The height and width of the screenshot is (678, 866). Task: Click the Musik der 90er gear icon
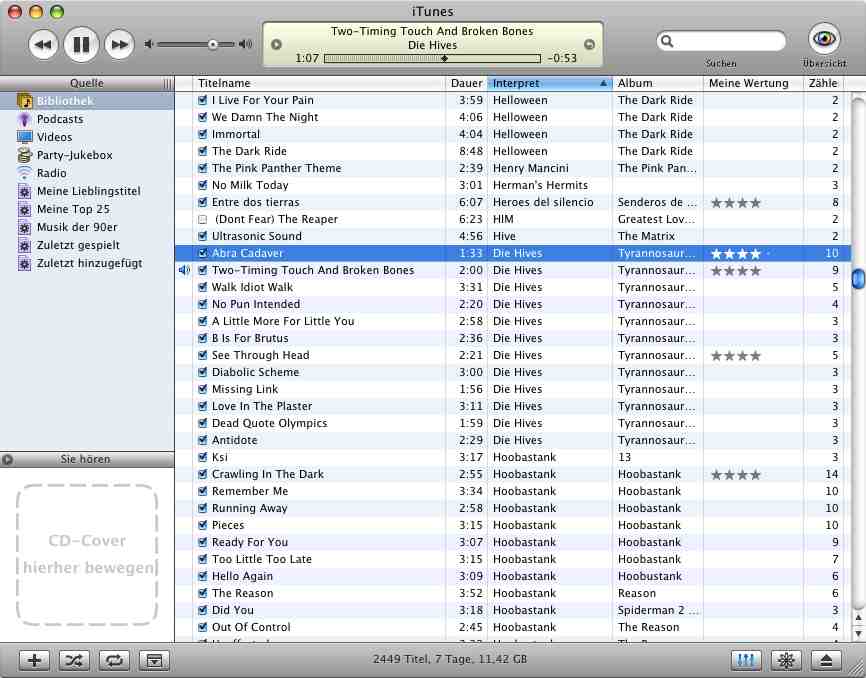pos(24,227)
